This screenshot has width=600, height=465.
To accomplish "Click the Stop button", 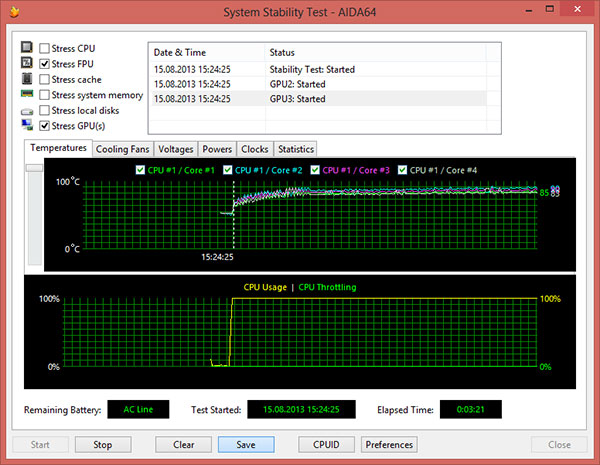I will tap(103, 445).
